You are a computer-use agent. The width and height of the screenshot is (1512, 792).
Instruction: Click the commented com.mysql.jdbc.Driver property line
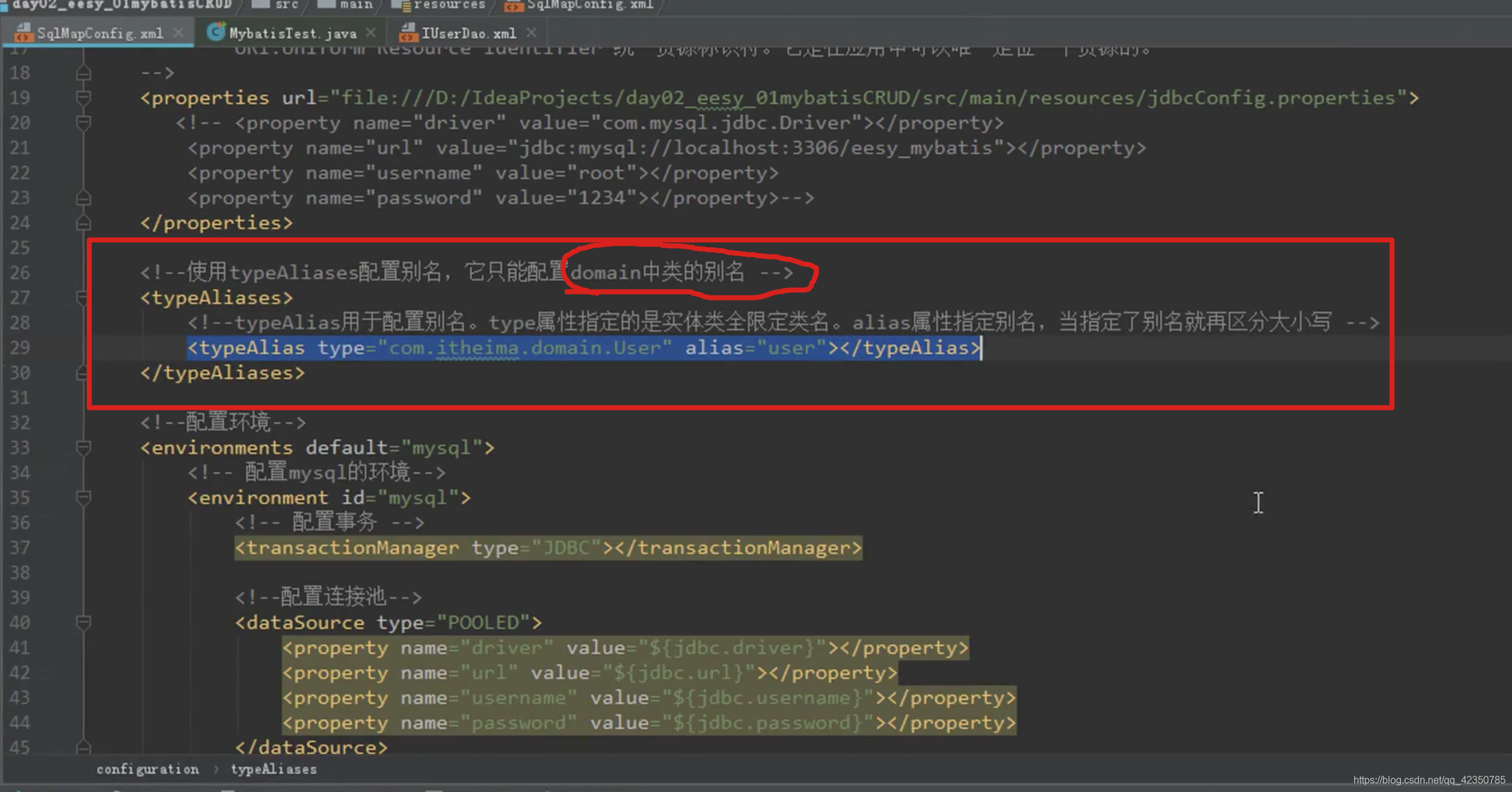coord(590,123)
